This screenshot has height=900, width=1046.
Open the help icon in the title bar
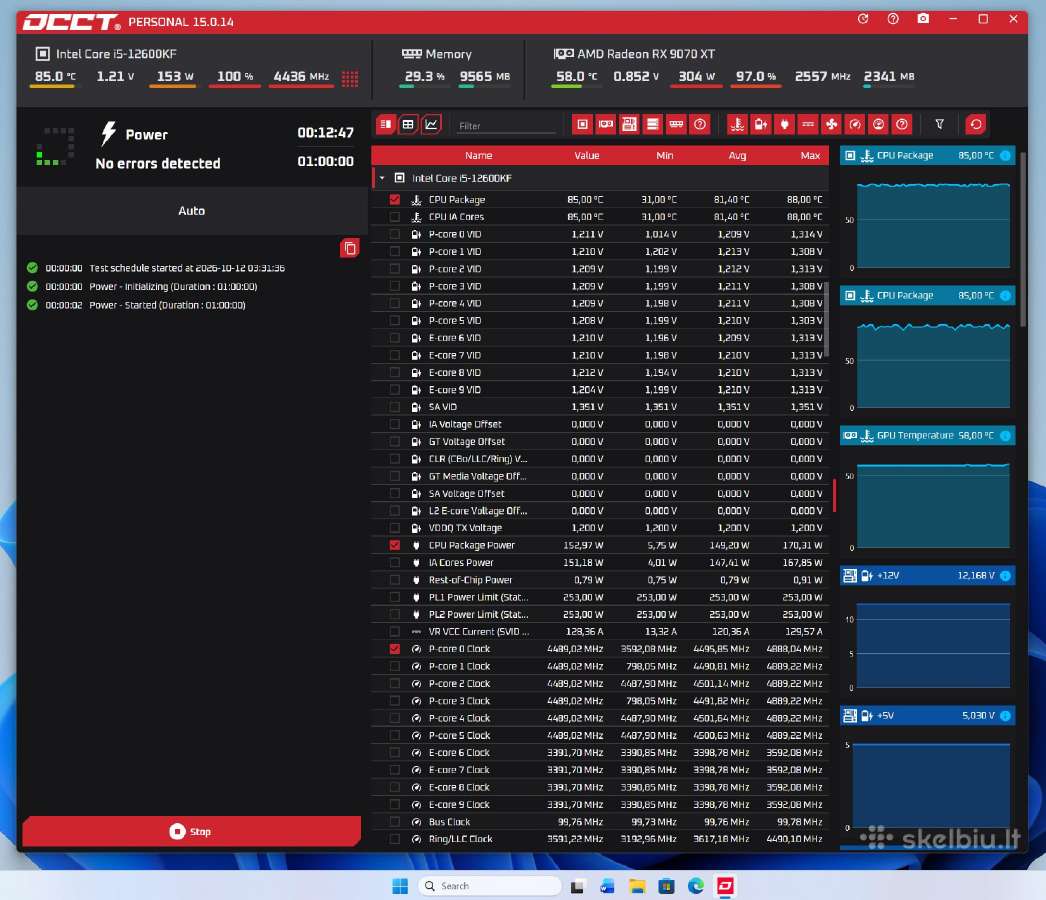pos(893,19)
